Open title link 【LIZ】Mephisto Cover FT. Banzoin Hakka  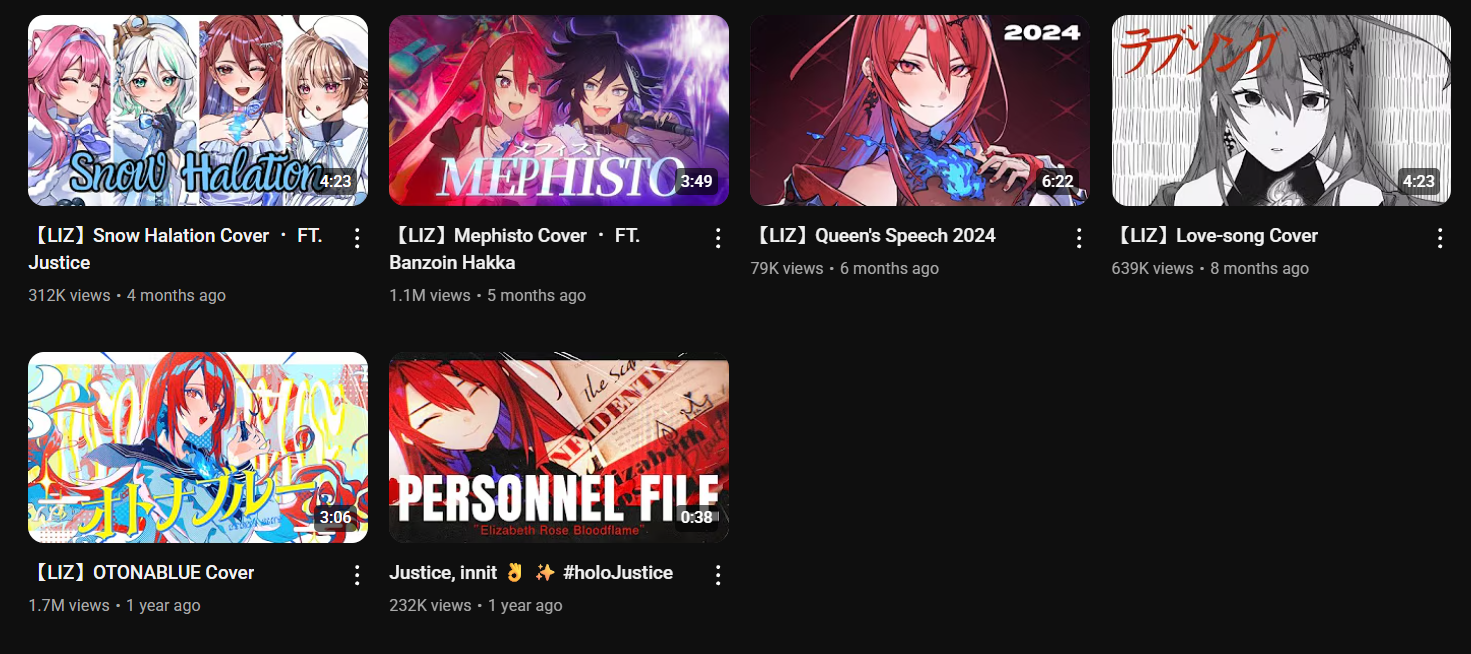(x=515, y=249)
